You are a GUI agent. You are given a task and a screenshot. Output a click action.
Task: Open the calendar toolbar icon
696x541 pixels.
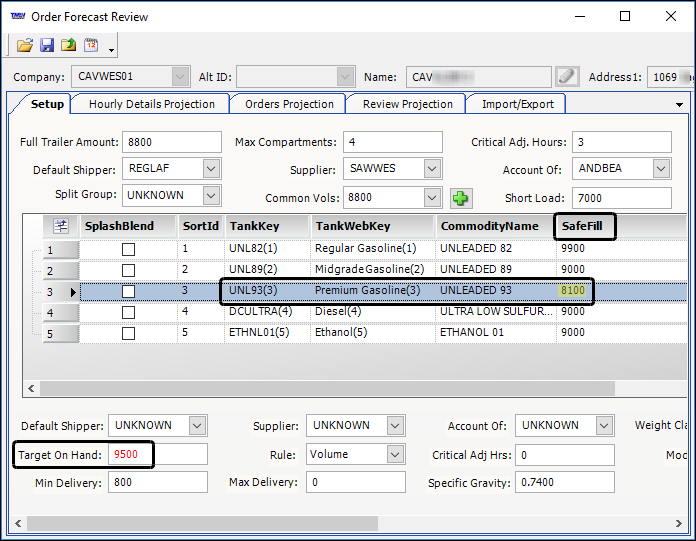pos(91,45)
